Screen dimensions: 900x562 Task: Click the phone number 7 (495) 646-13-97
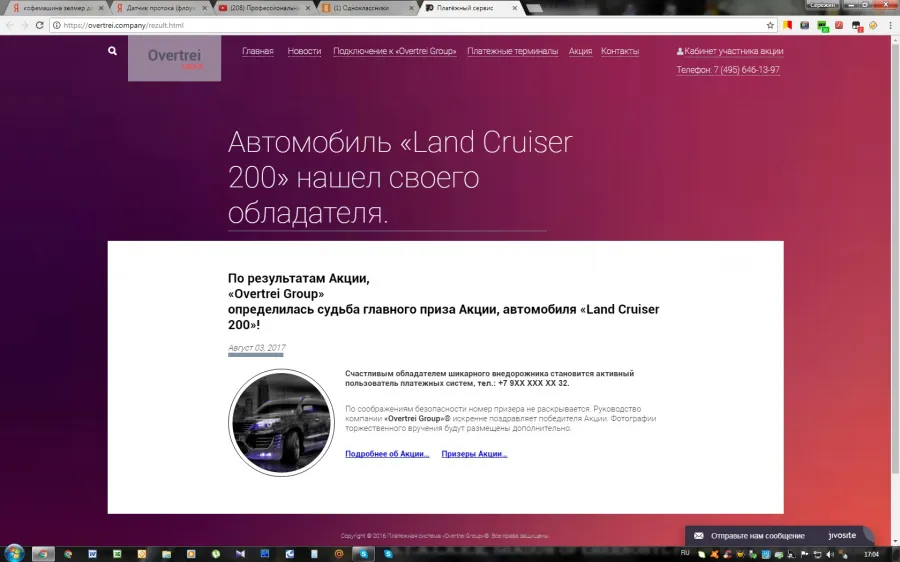click(x=746, y=70)
